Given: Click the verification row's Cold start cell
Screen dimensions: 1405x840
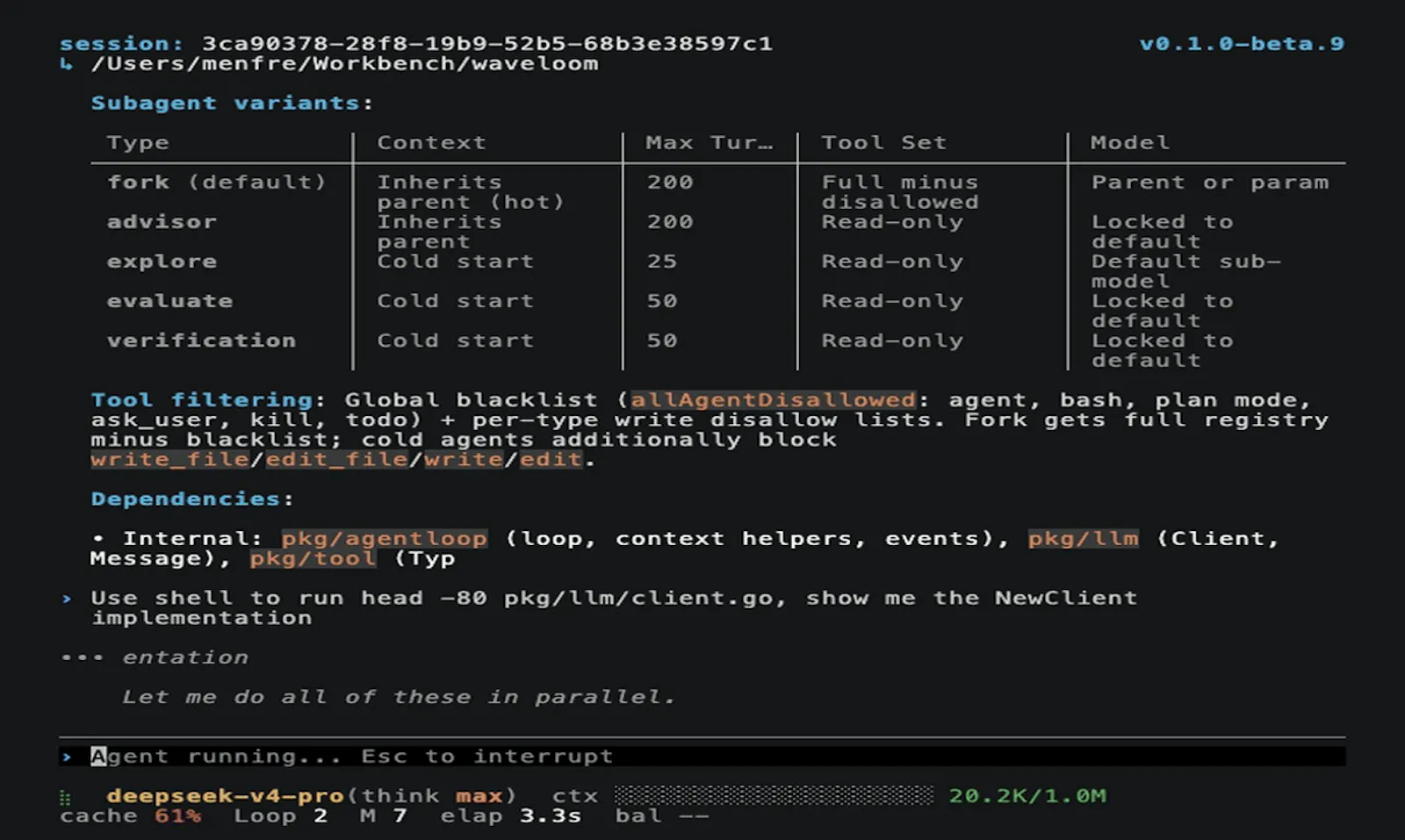Looking at the screenshot, I should pos(455,340).
